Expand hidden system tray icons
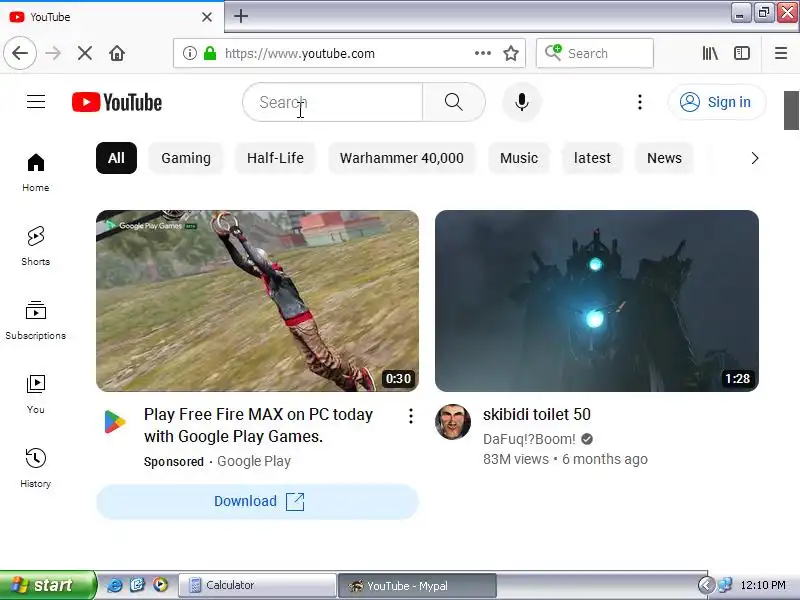800x600 pixels. (706, 585)
